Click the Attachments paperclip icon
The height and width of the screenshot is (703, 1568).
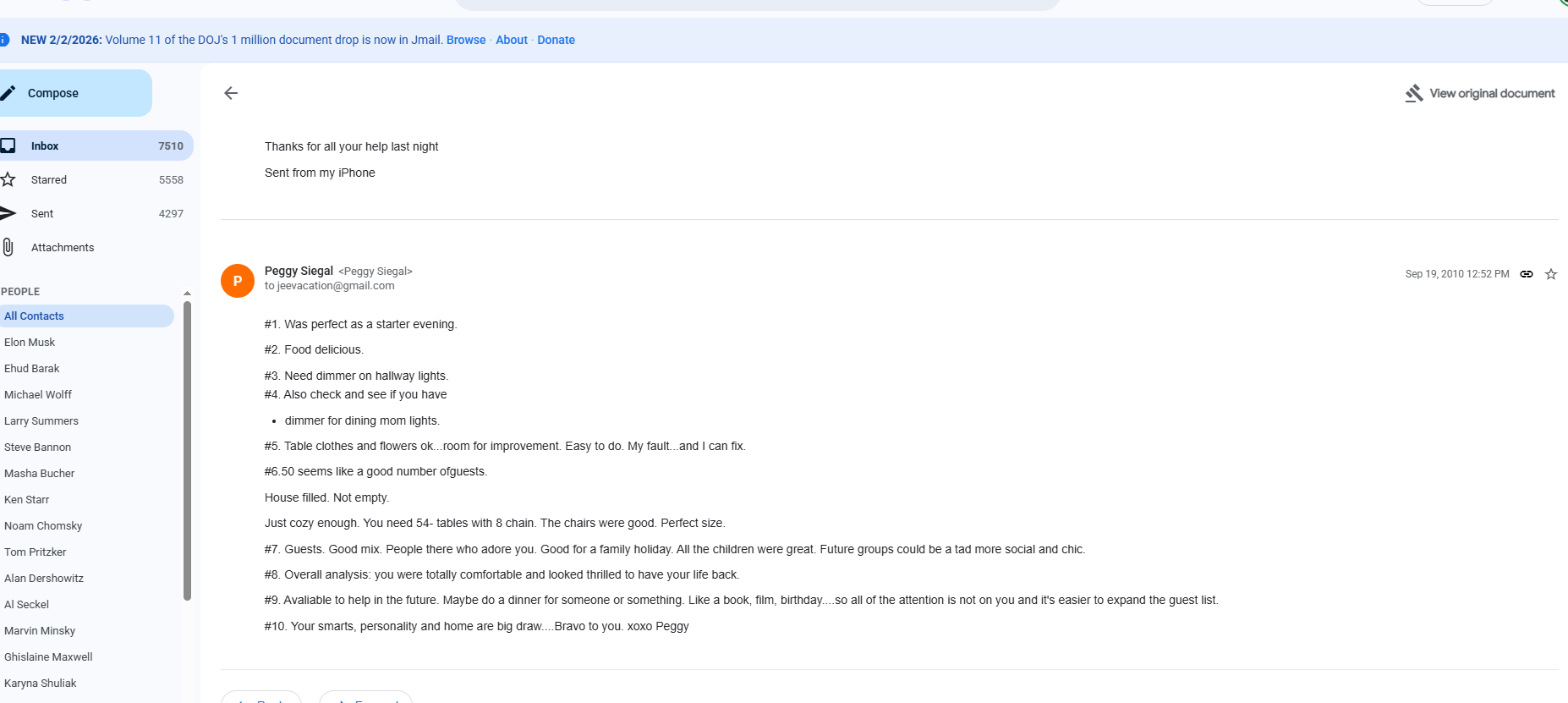click(8, 247)
